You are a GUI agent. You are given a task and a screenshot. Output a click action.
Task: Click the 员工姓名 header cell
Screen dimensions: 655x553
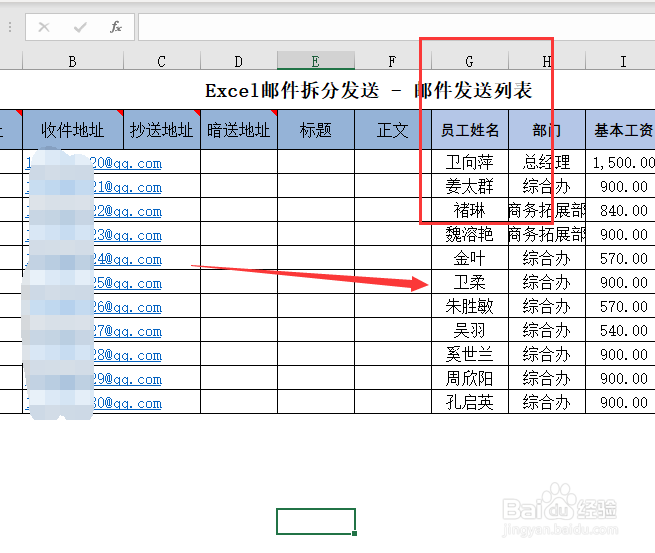point(470,130)
